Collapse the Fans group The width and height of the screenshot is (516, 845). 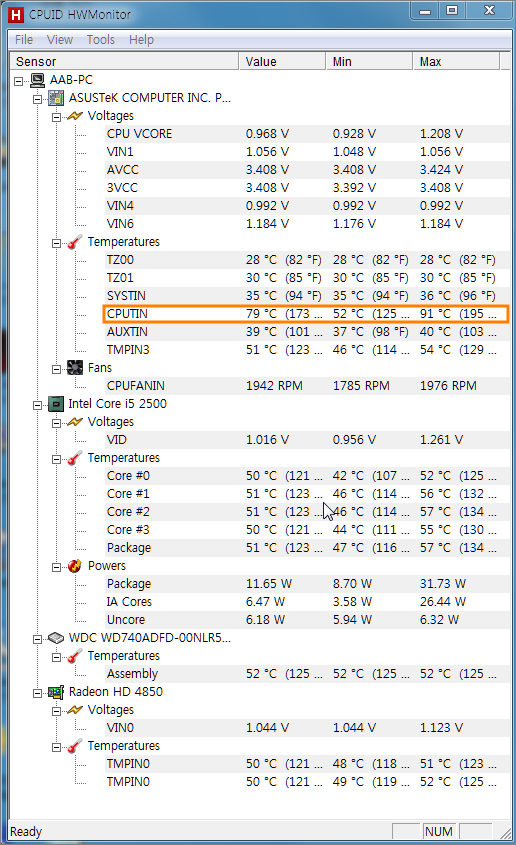56,369
